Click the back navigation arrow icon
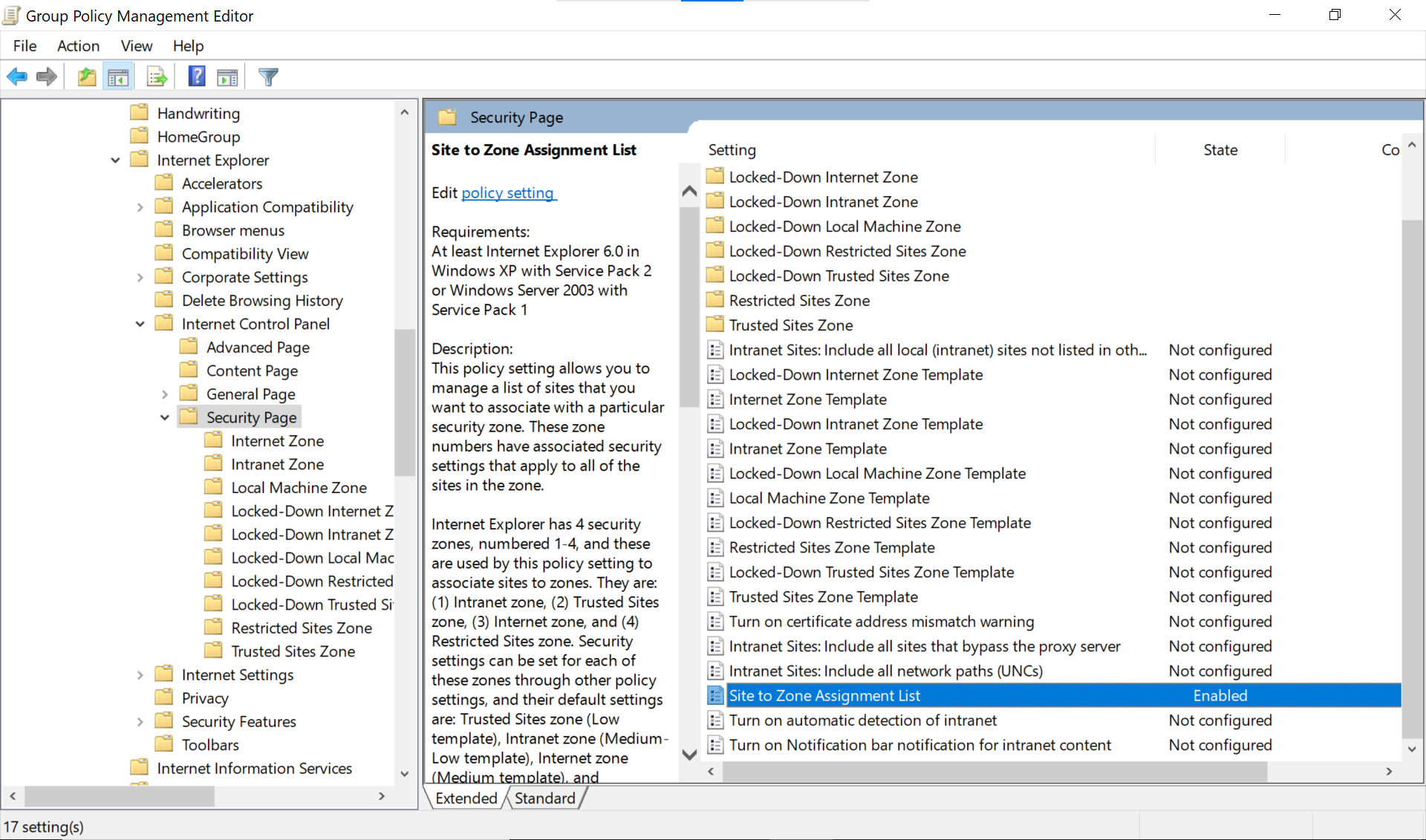The image size is (1426, 840). [x=17, y=77]
